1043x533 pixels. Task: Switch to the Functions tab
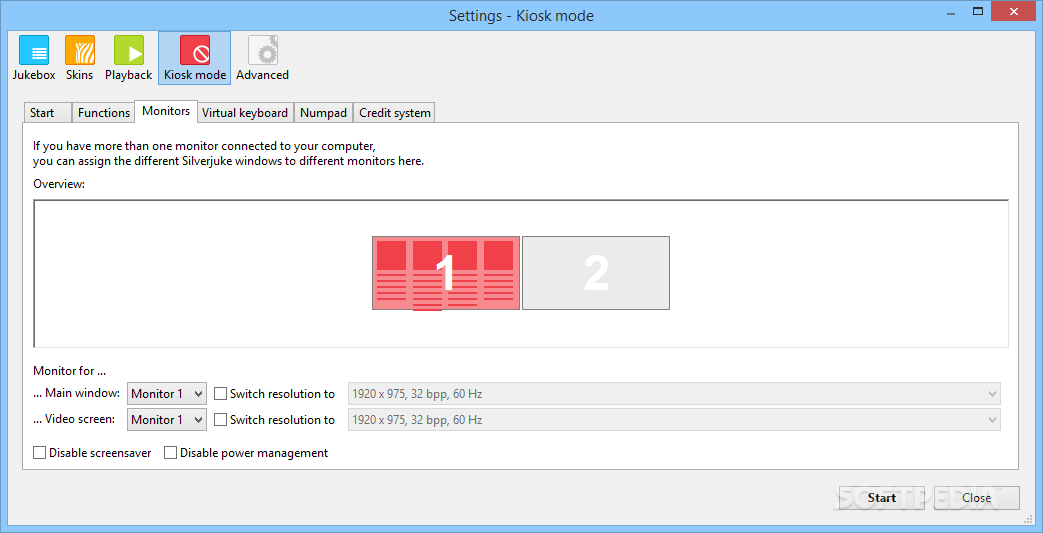point(104,112)
